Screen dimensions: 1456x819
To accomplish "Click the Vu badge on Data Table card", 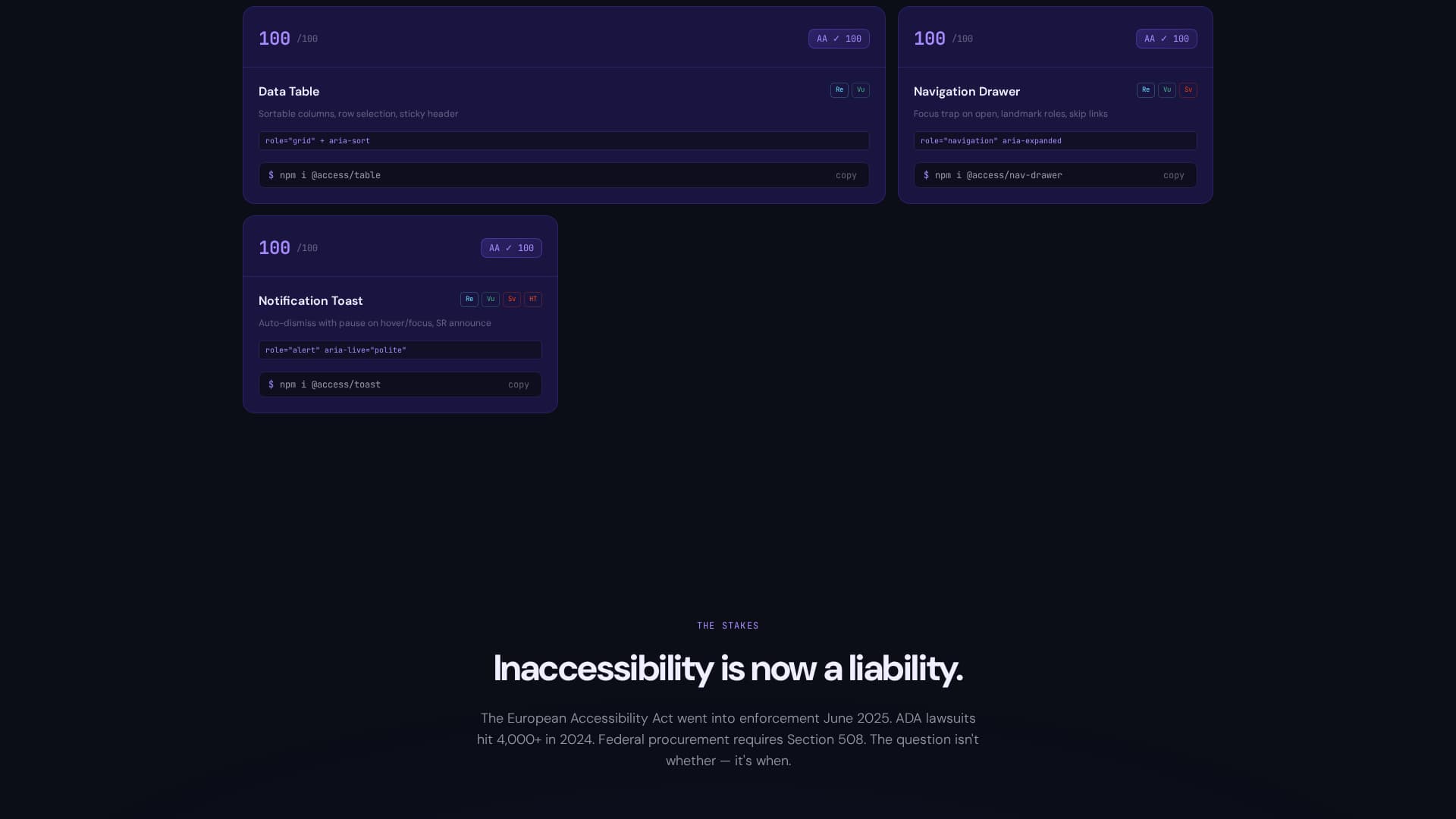I will pos(860,90).
